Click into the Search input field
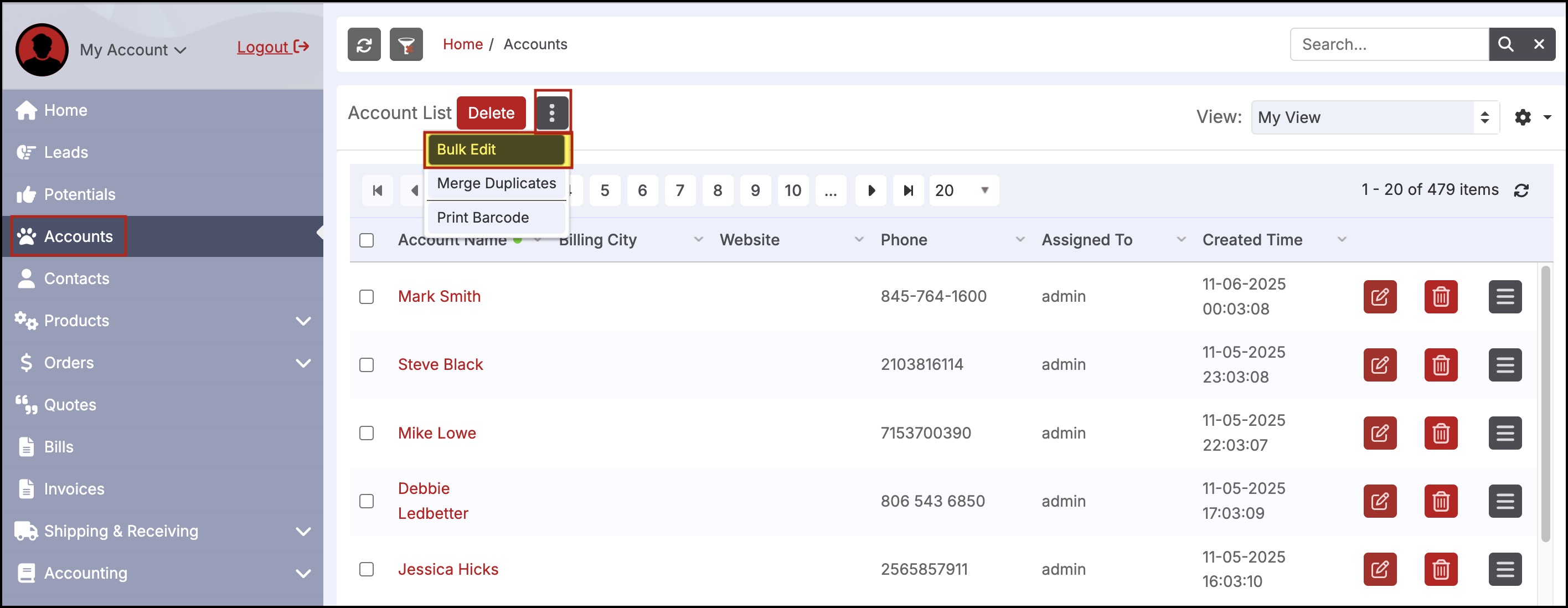1568x608 pixels. (1388, 44)
